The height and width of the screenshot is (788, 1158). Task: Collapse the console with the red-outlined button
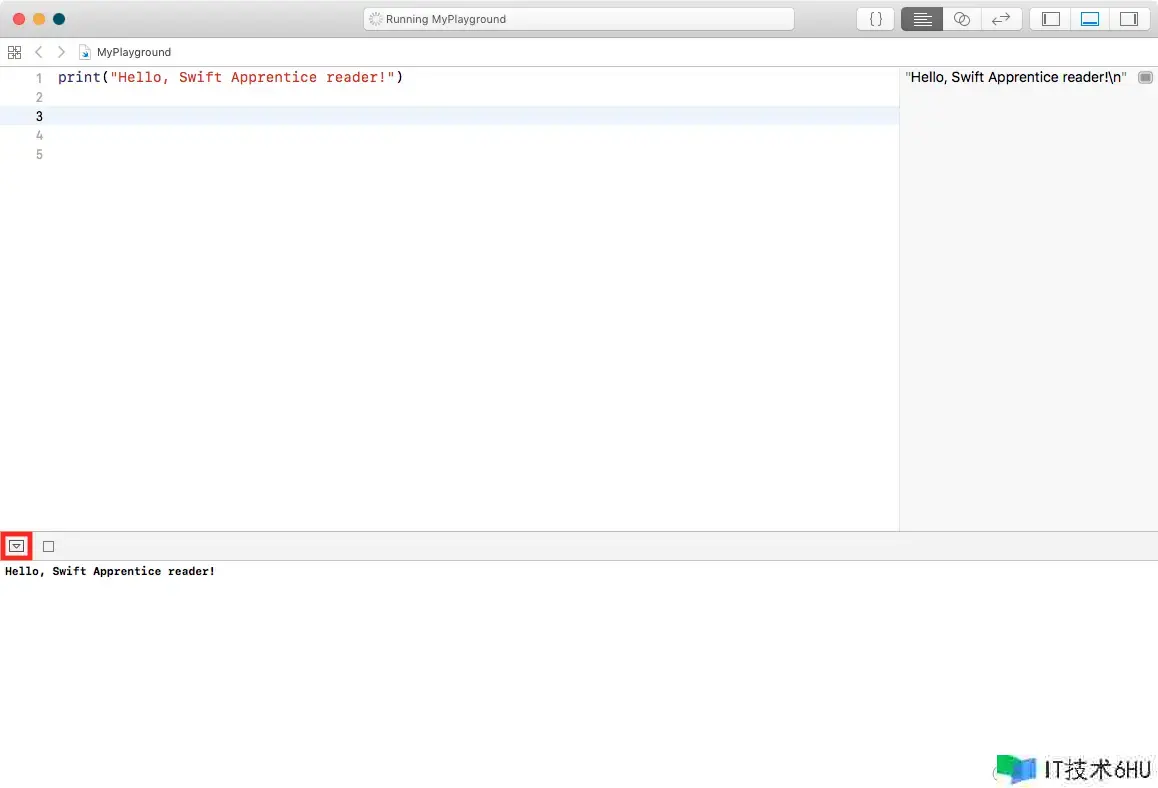pyautogui.click(x=16, y=546)
